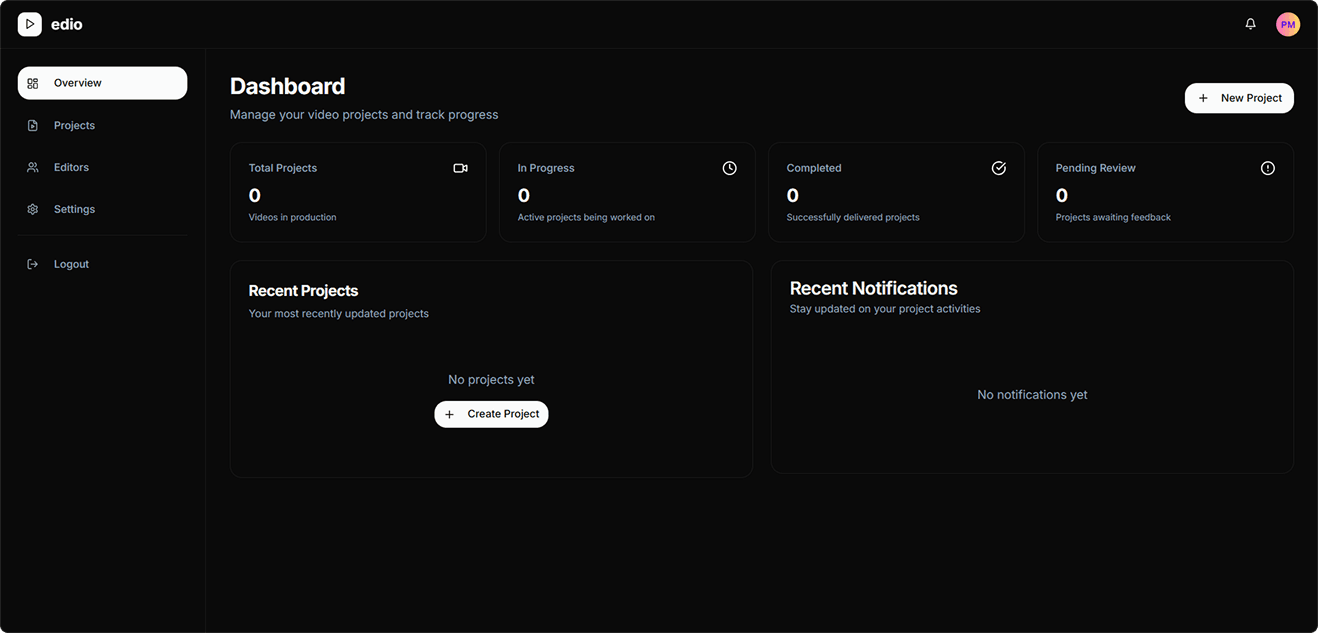Navigate to the Editors section
This screenshot has height=633, width=1318.
point(71,167)
